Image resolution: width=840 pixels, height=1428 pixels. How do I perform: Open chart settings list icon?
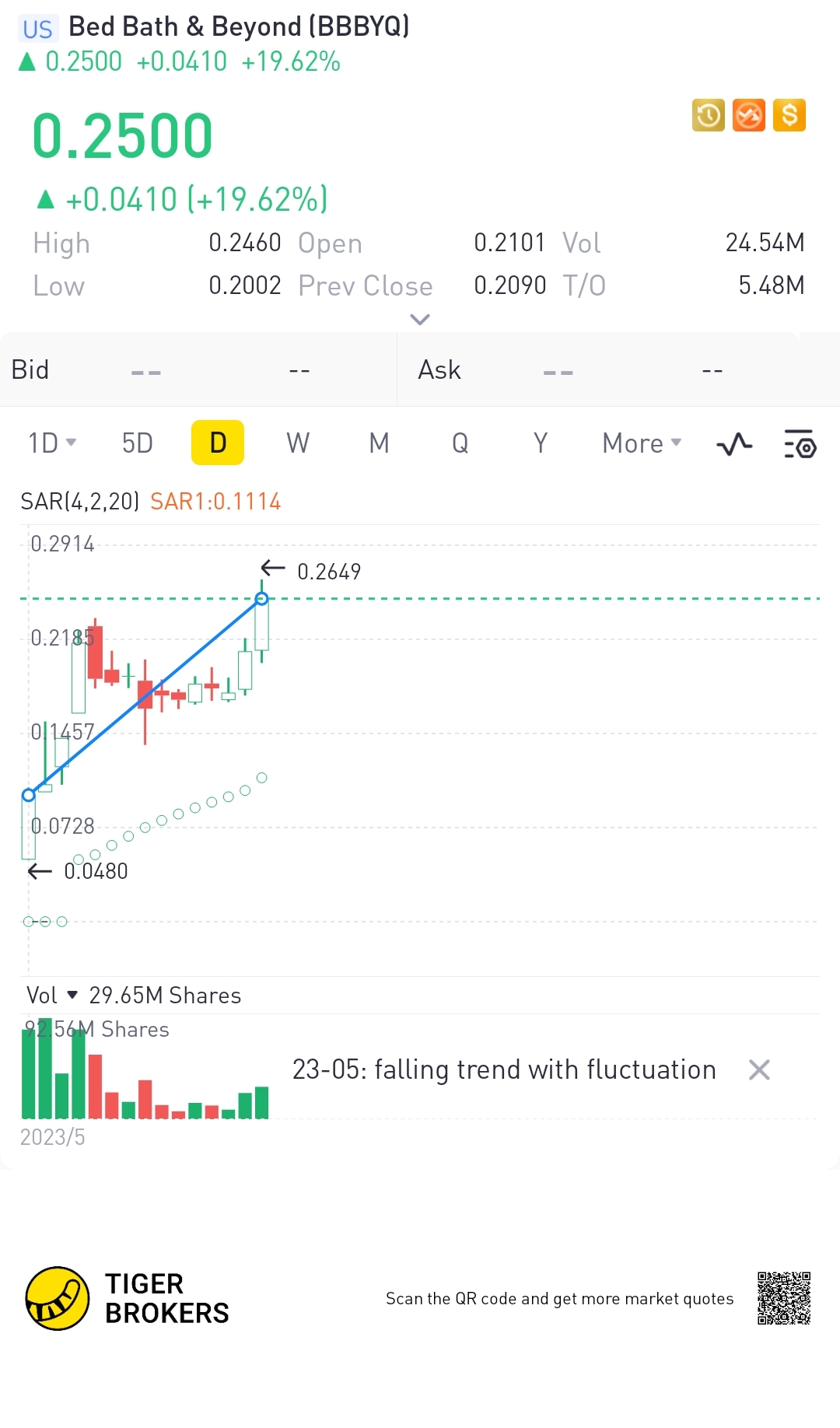800,444
